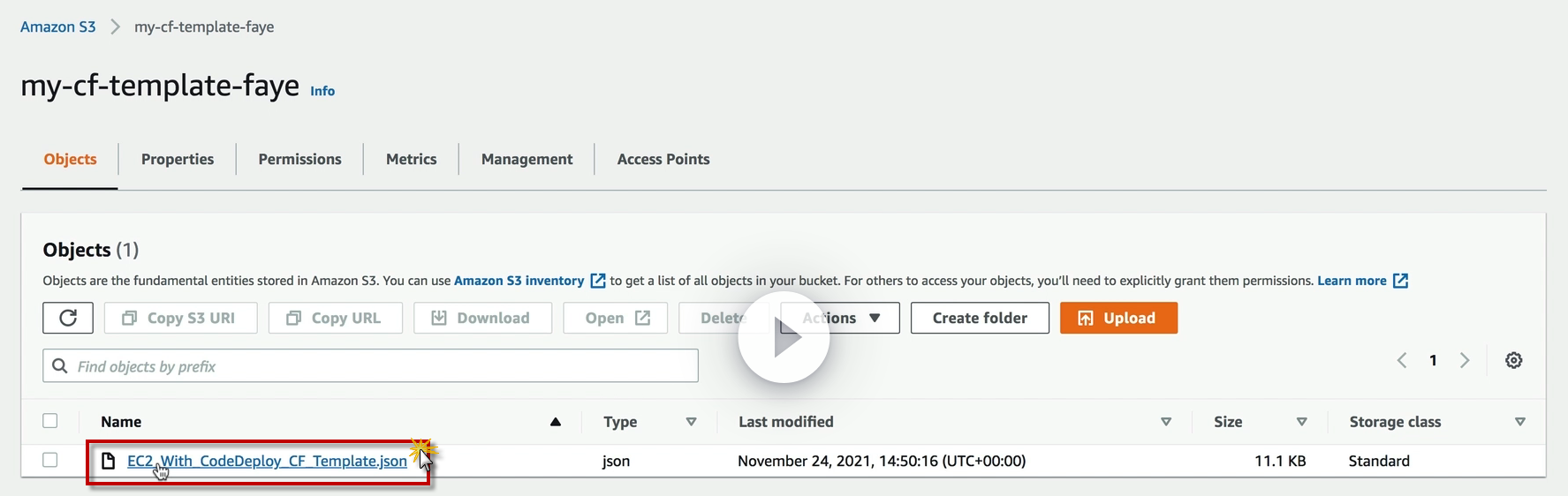Go to previous page with left chevron
1568x496 pixels.
1402,360
